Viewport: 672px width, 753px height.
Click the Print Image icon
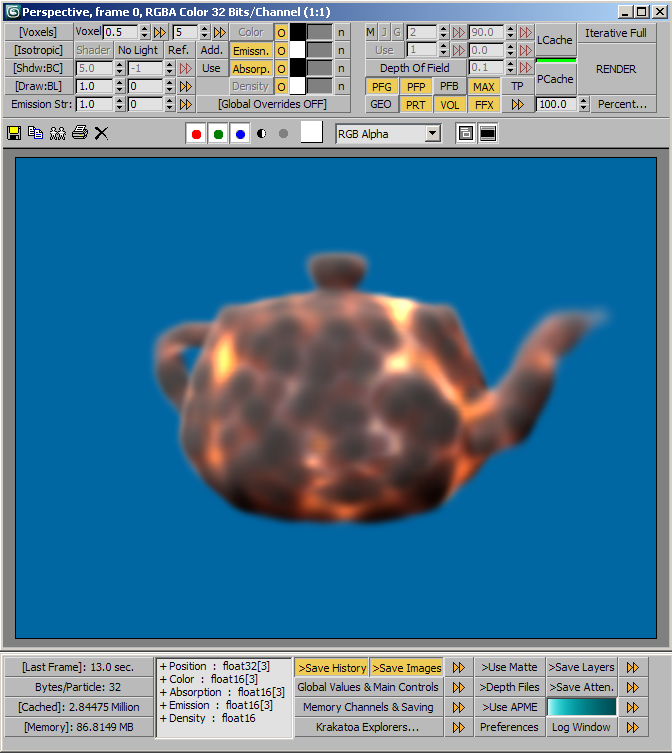coord(80,133)
